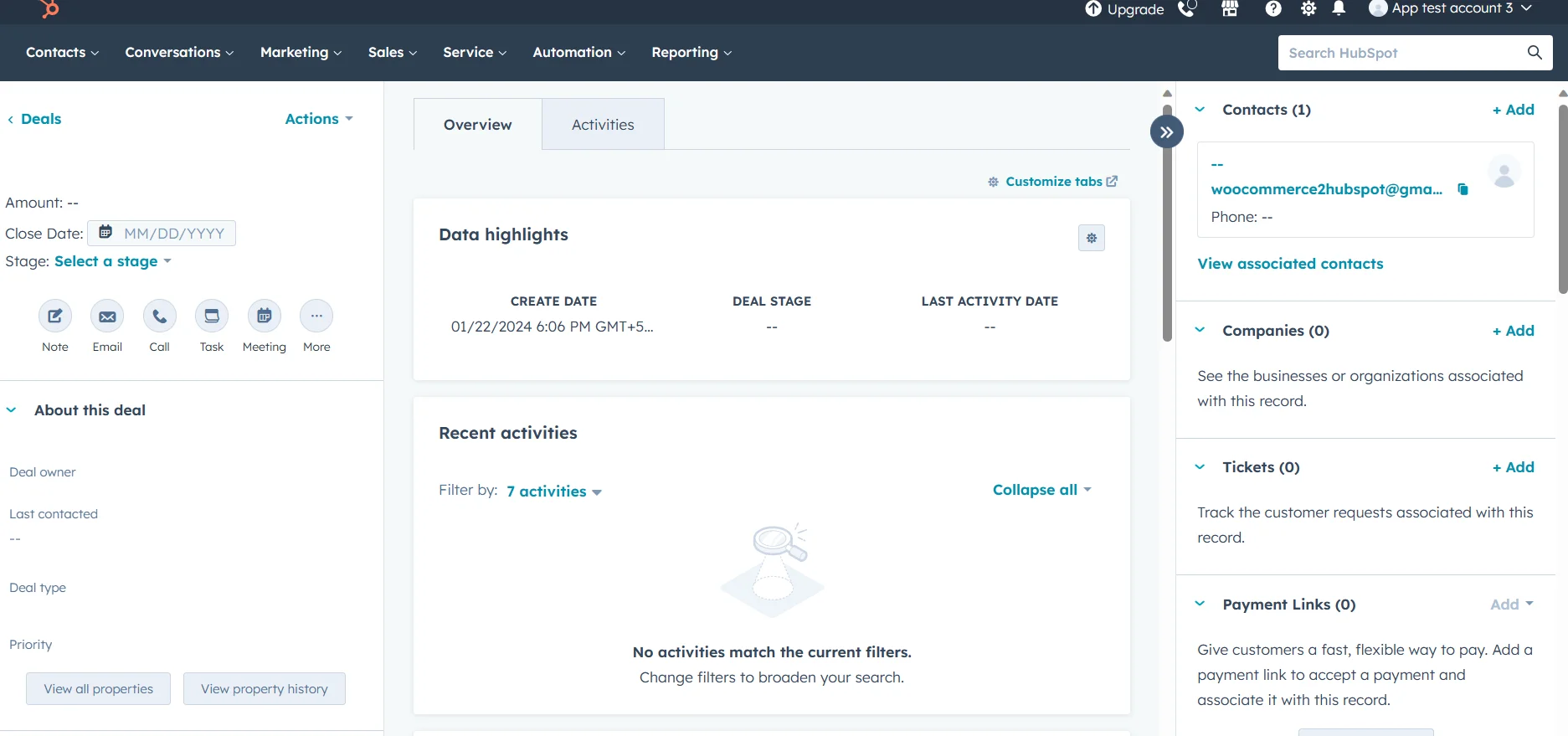Open Data highlights gear settings

1092,238
